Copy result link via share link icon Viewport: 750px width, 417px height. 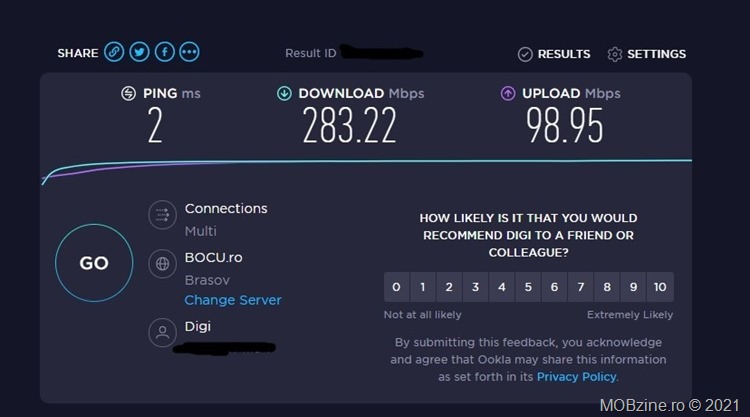tap(114, 52)
